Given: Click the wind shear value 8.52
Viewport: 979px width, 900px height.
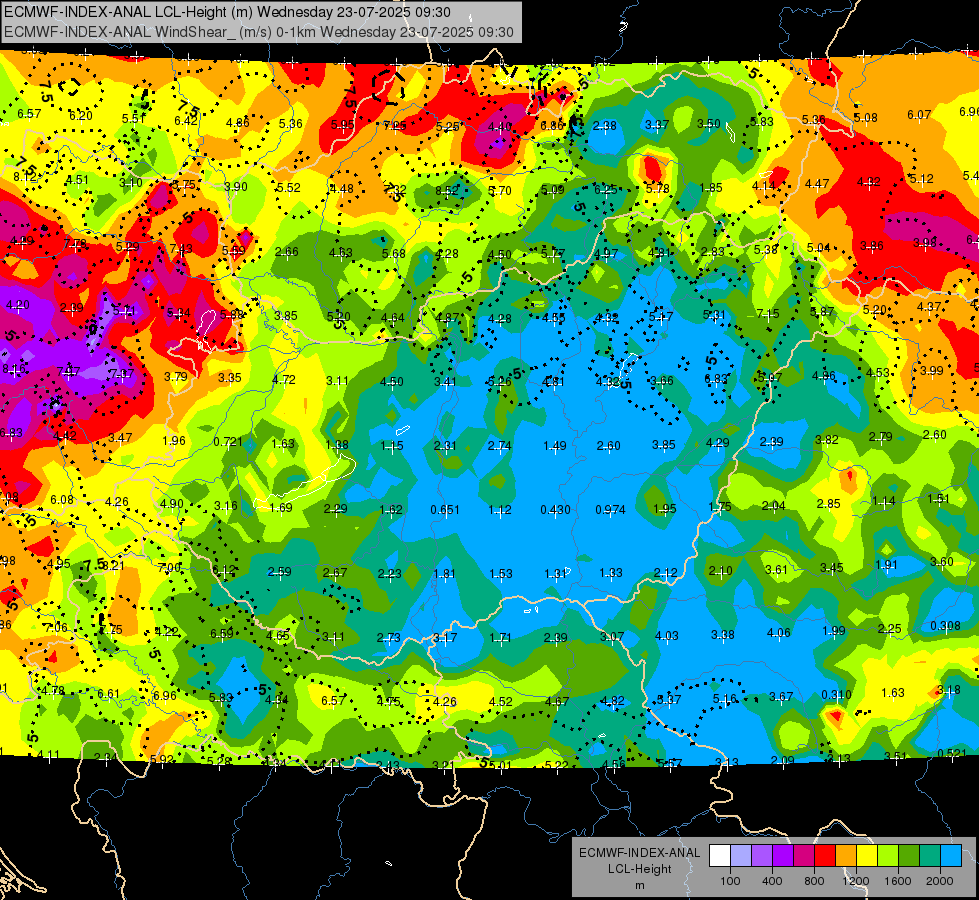Looking at the screenshot, I should pos(446,190).
